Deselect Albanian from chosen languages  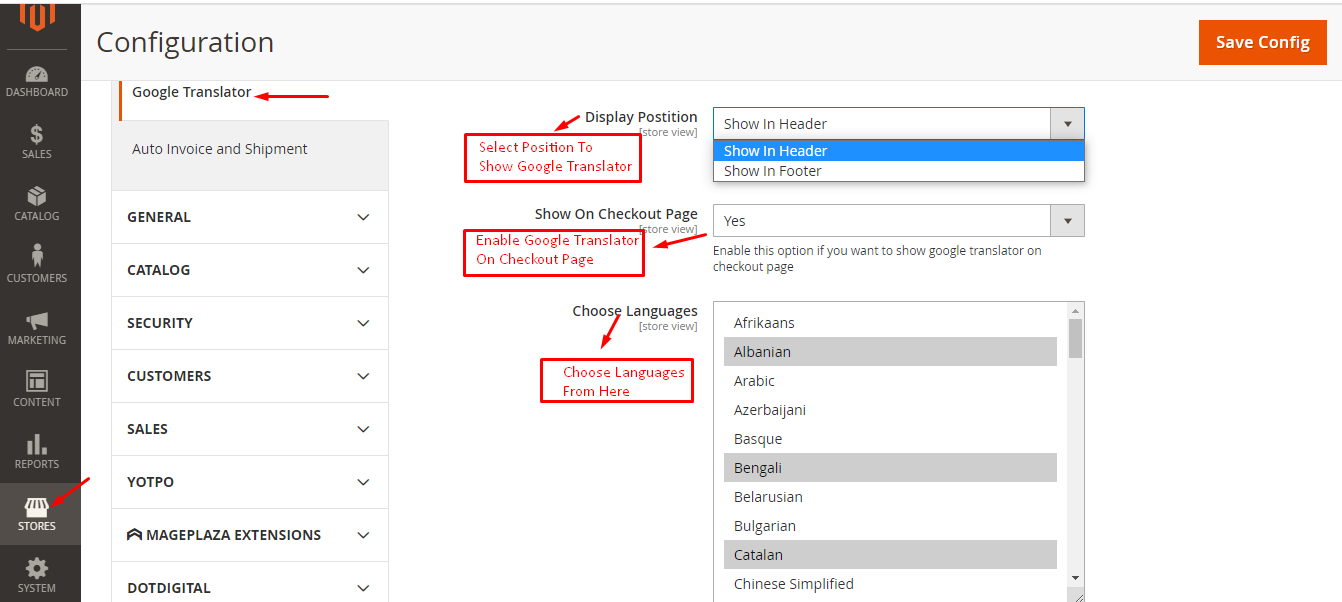pyautogui.click(x=890, y=351)
